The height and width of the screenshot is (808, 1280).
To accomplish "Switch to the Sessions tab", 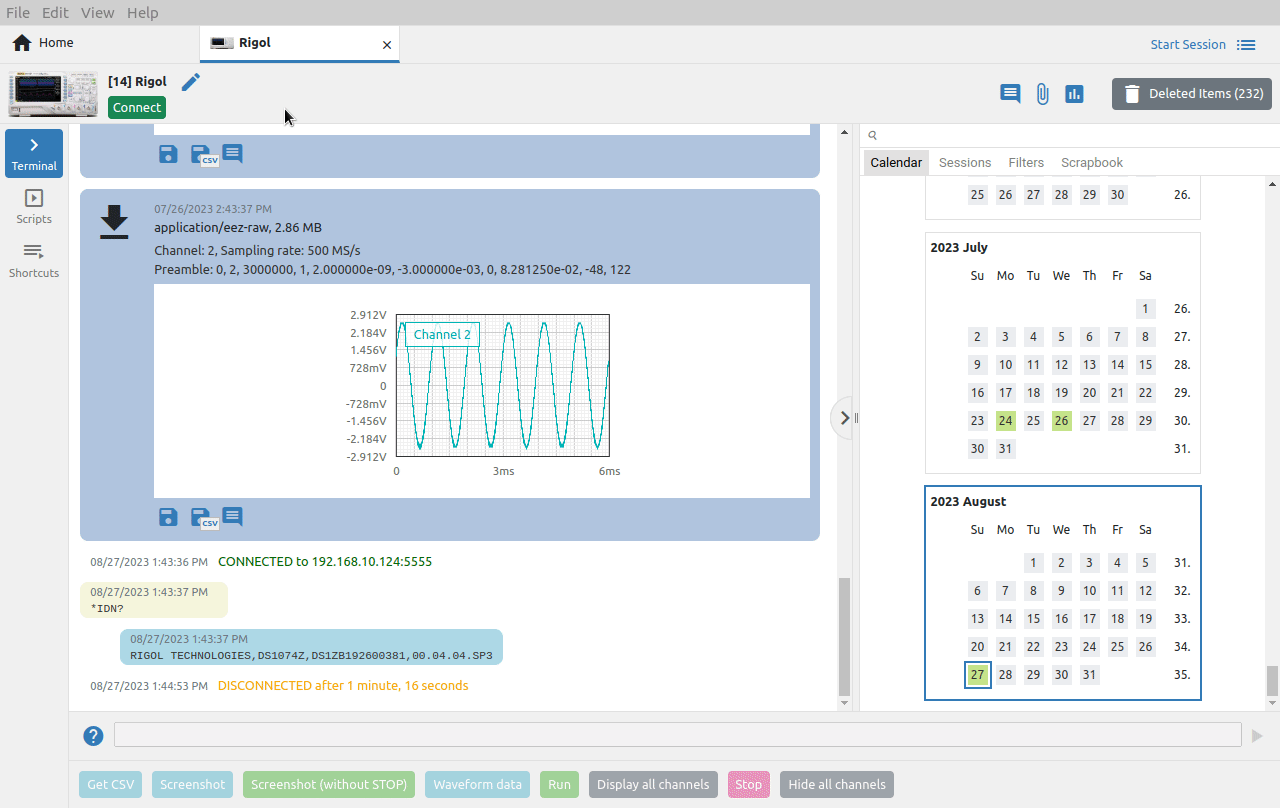I will point(965,162).
